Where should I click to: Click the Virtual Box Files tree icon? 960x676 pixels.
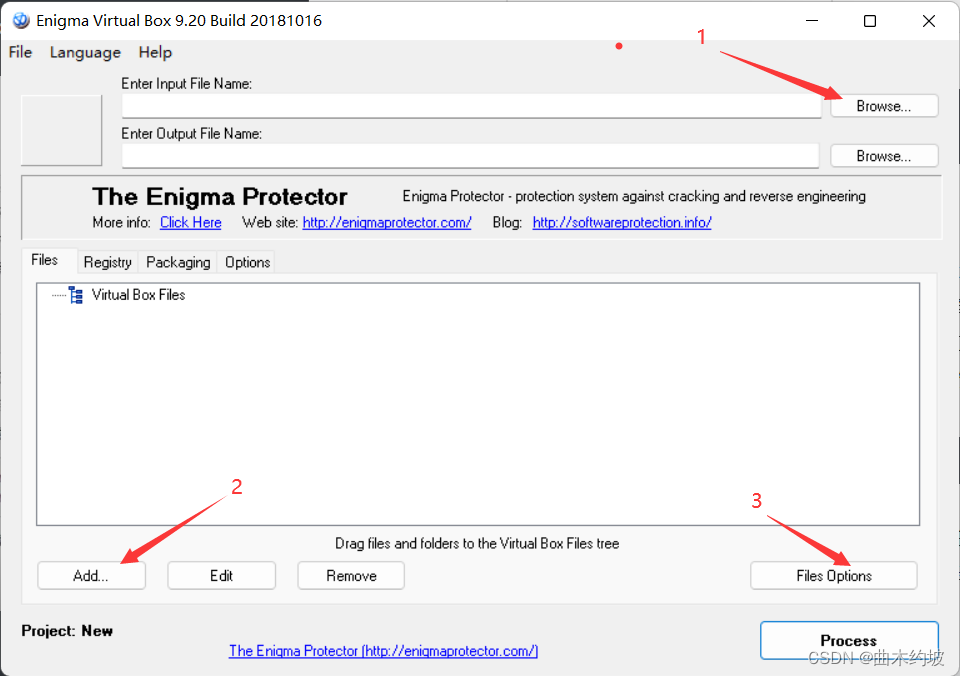(76, 295)
